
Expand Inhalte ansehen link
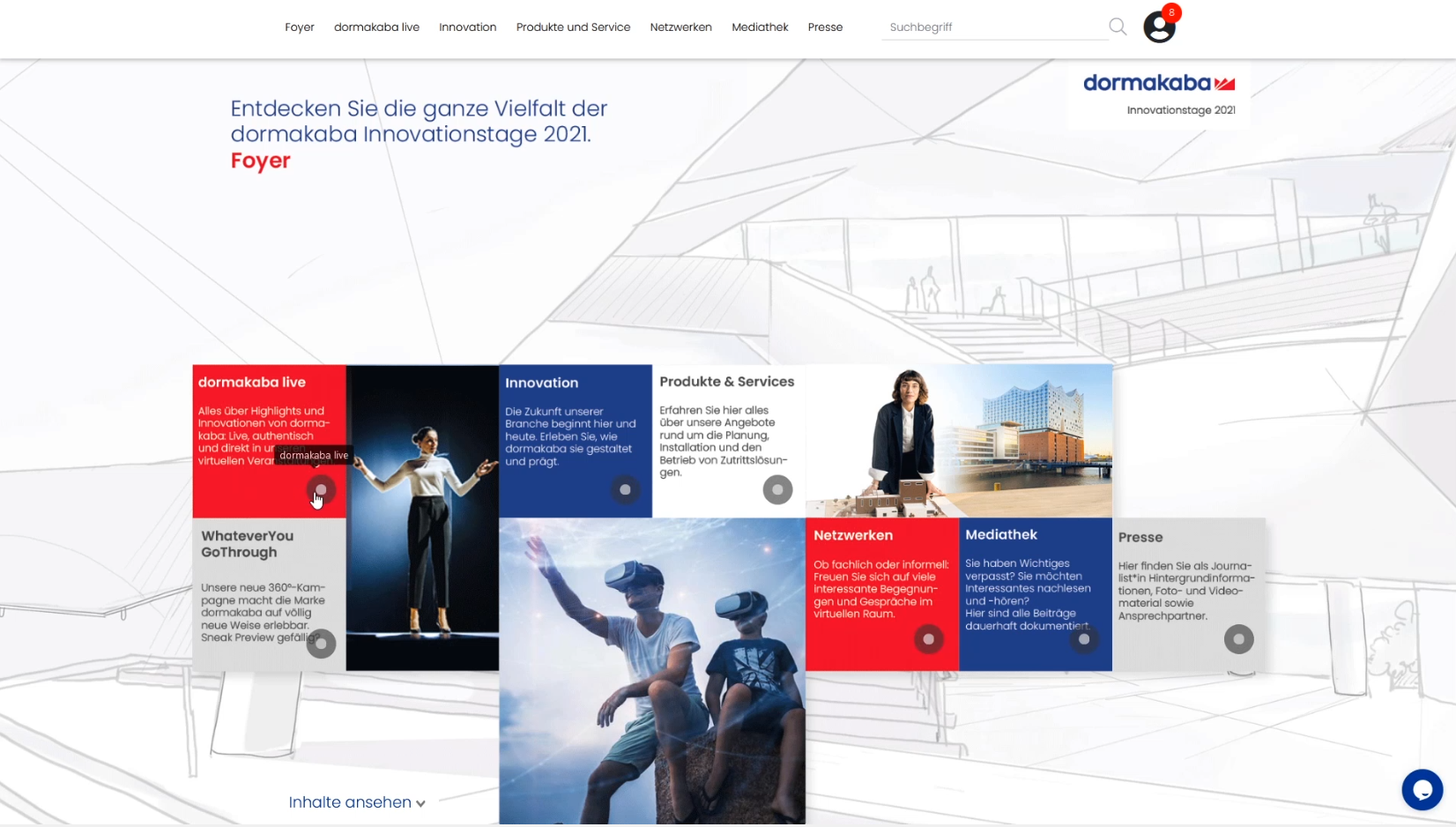click(x=357, y=802)
